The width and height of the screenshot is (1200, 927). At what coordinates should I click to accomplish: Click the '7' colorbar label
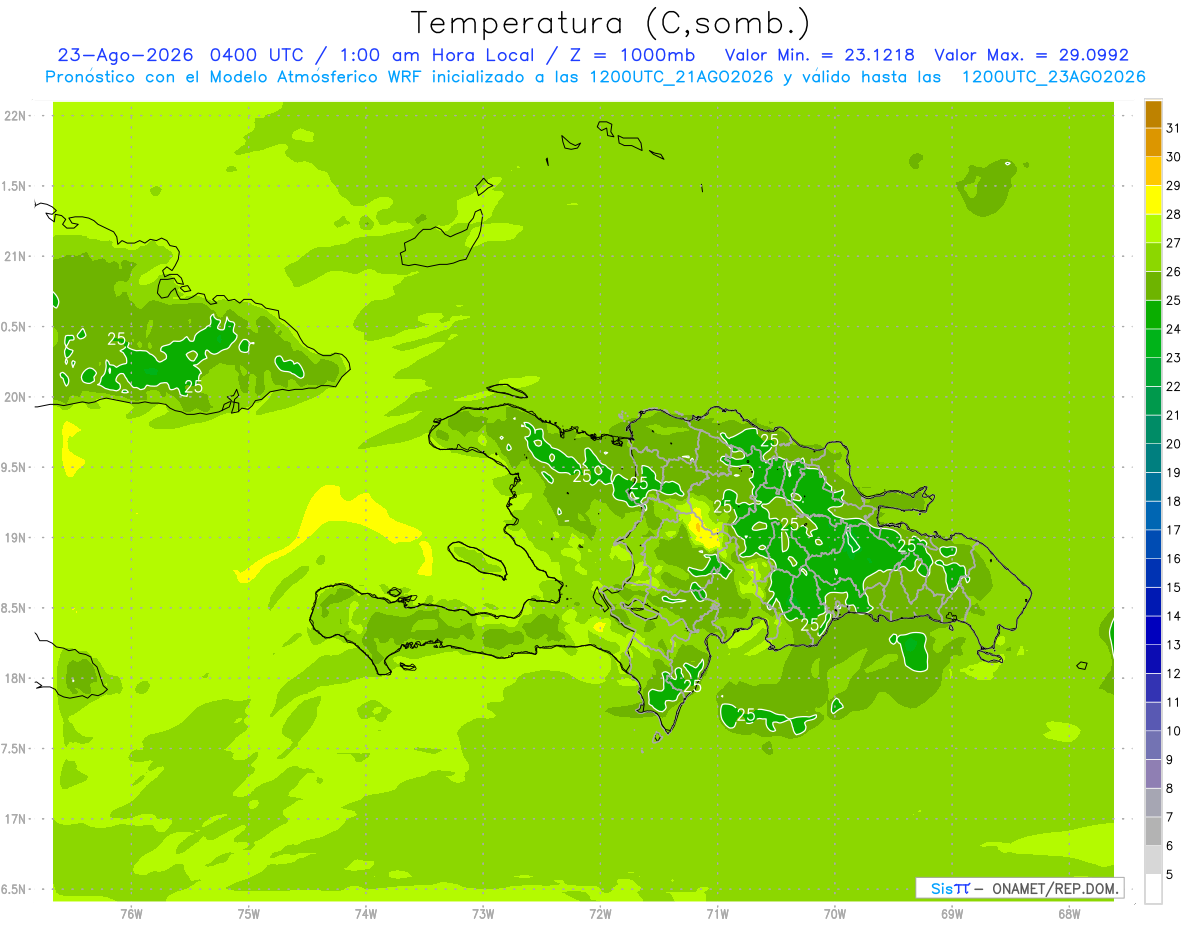(1170, 818)
